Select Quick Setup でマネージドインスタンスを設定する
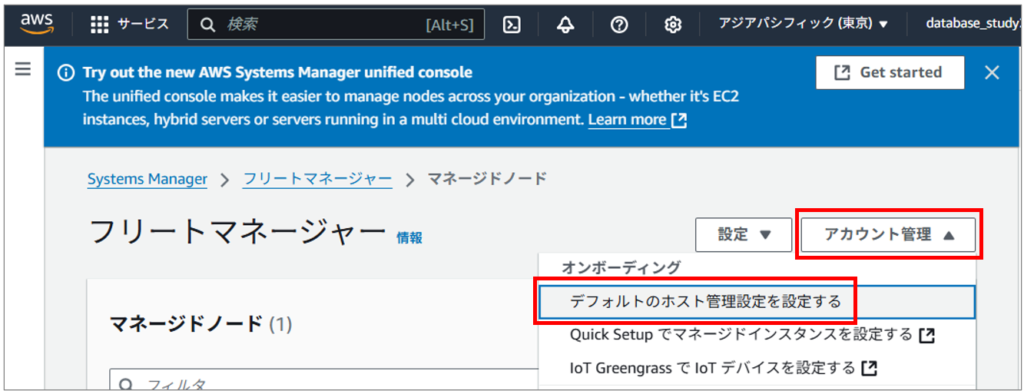Viewport: 1024px width, 391px height. pyautogui.click(x=752, y=335)
